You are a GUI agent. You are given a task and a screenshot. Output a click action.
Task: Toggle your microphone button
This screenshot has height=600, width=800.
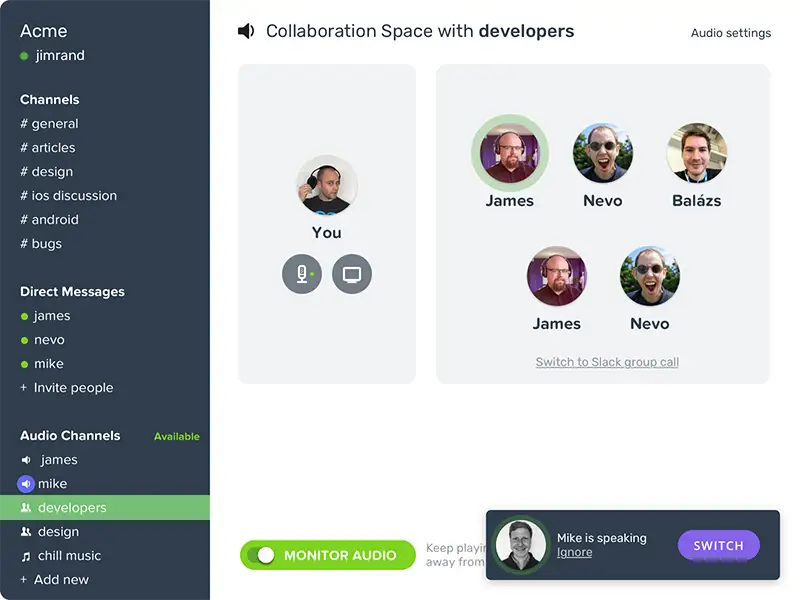(302, 274)
